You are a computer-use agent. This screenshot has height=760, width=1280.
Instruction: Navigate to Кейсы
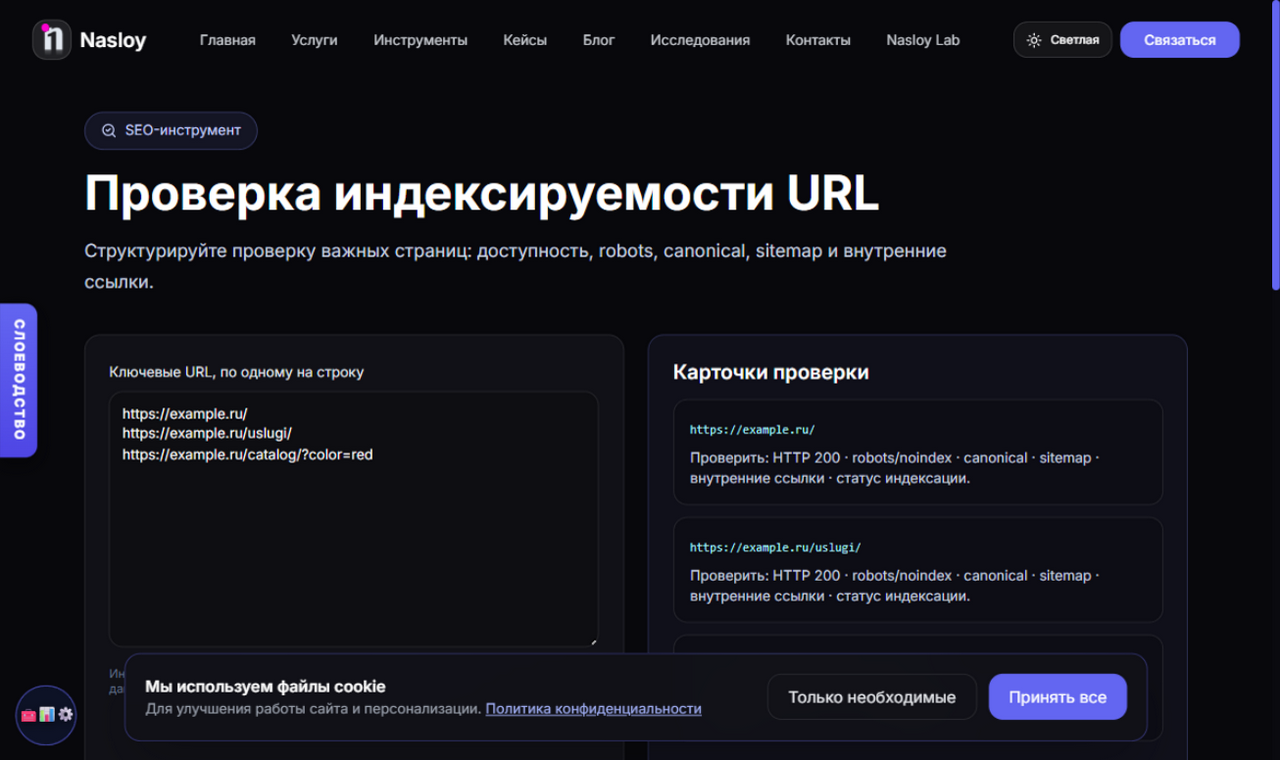(525, 40)
